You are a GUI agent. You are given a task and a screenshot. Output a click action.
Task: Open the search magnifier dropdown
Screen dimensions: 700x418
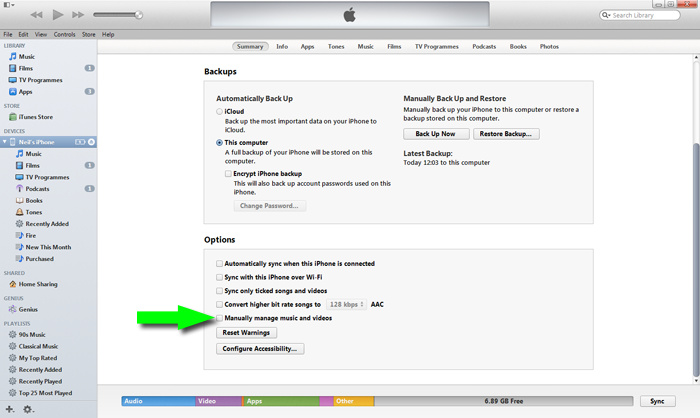(606, 15)
